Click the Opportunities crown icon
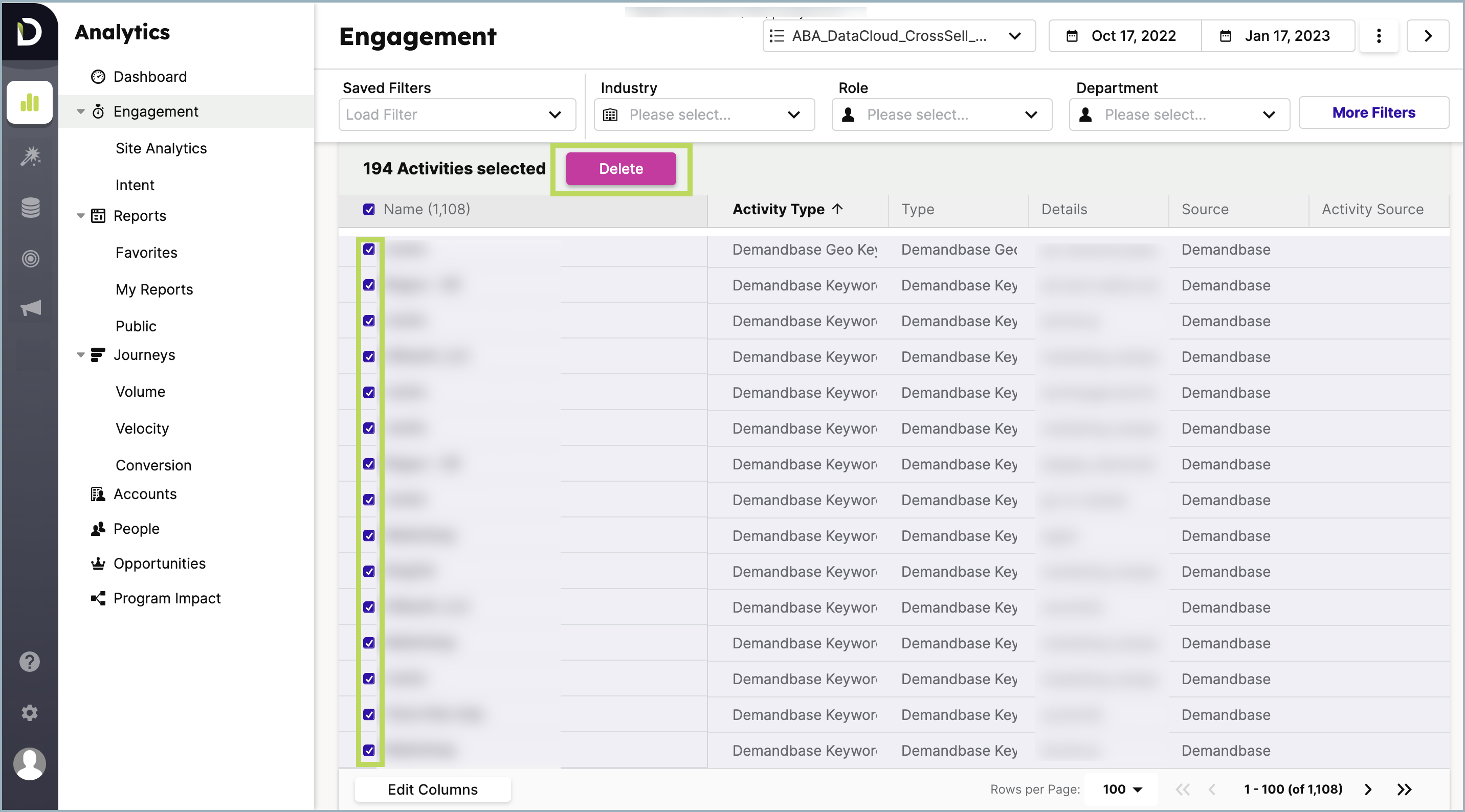This screenshot has height=812, width=1465. click(x=98, y=563)
